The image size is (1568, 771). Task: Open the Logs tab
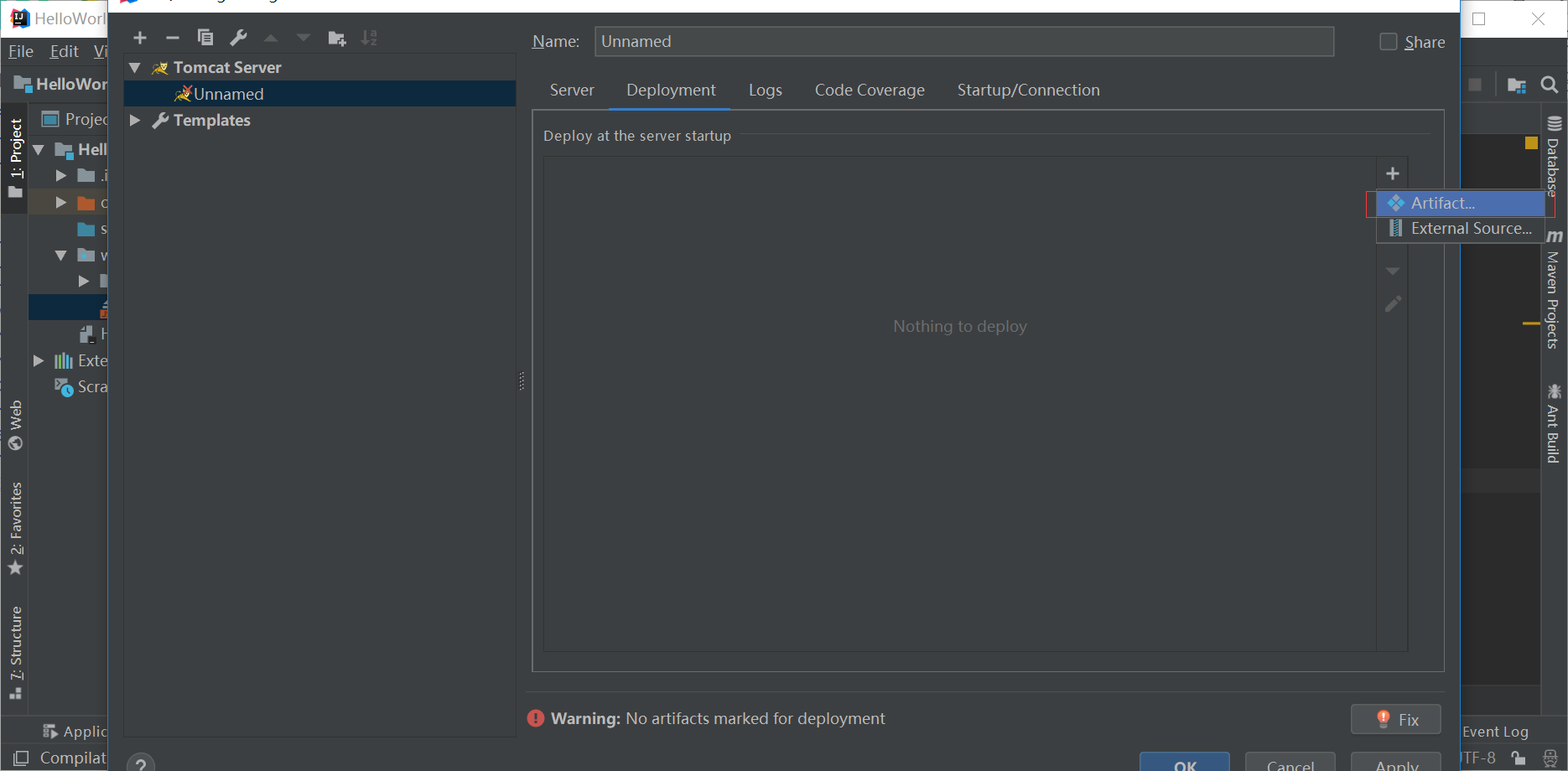[766, 90]
